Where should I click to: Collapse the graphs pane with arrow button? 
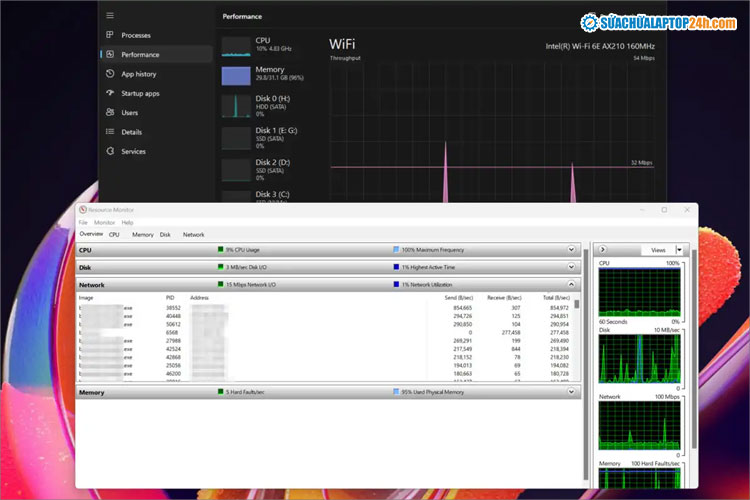(602, 250)
